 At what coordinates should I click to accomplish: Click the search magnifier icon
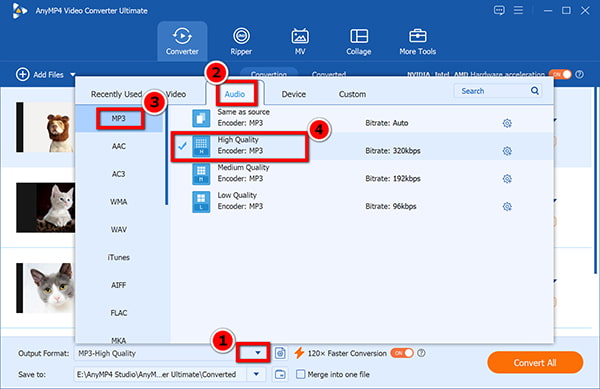point(535,91)
